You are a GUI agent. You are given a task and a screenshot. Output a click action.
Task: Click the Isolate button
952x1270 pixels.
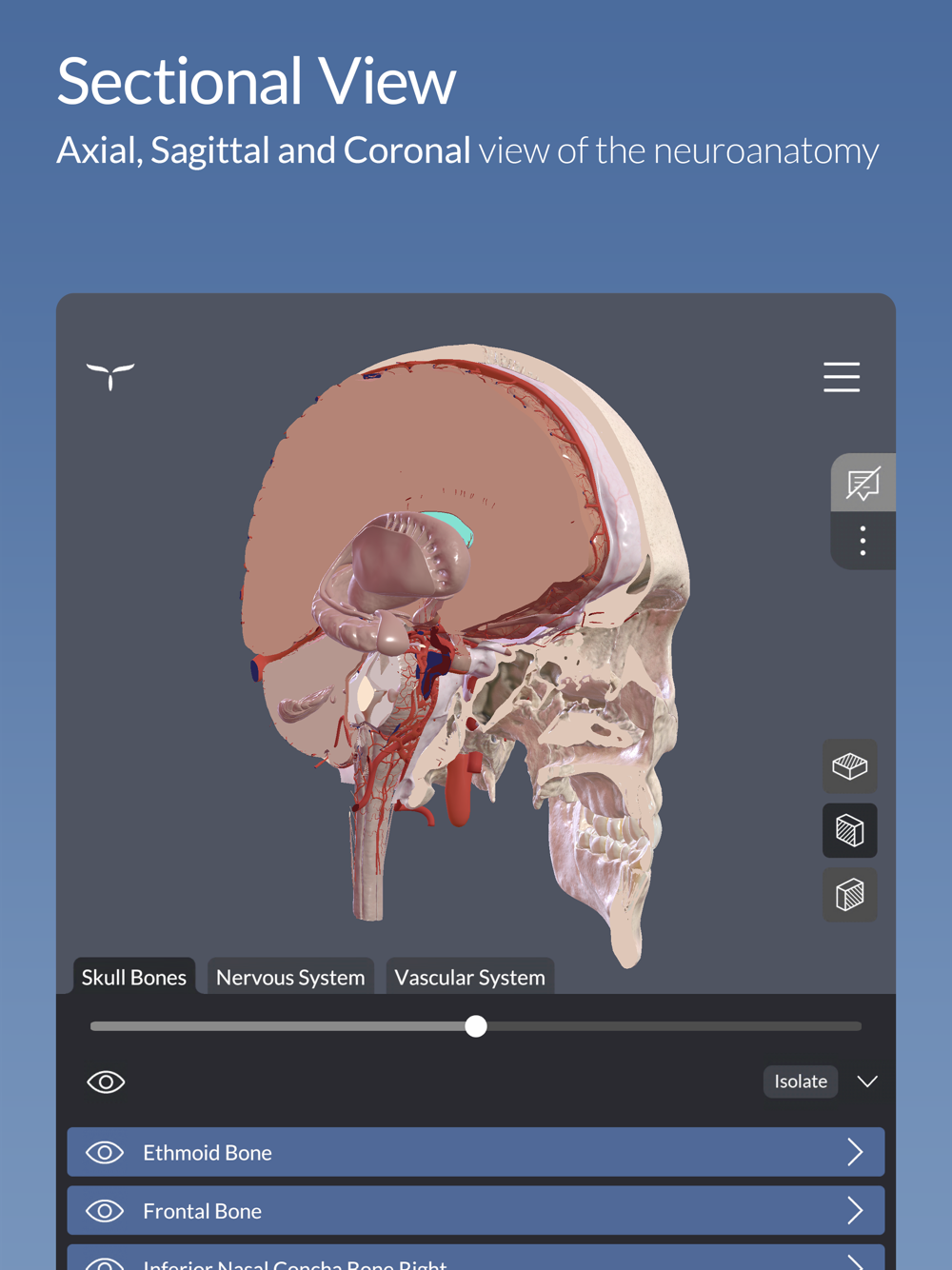point(801,1081)
